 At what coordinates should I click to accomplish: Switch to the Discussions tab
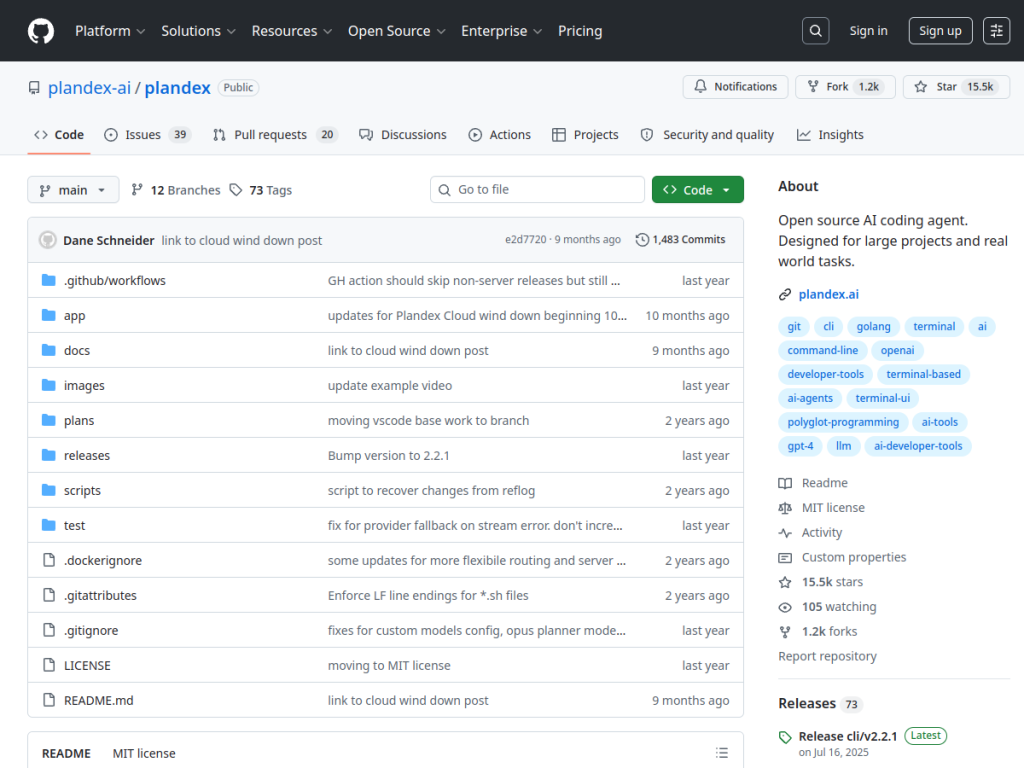click(403, 135)
